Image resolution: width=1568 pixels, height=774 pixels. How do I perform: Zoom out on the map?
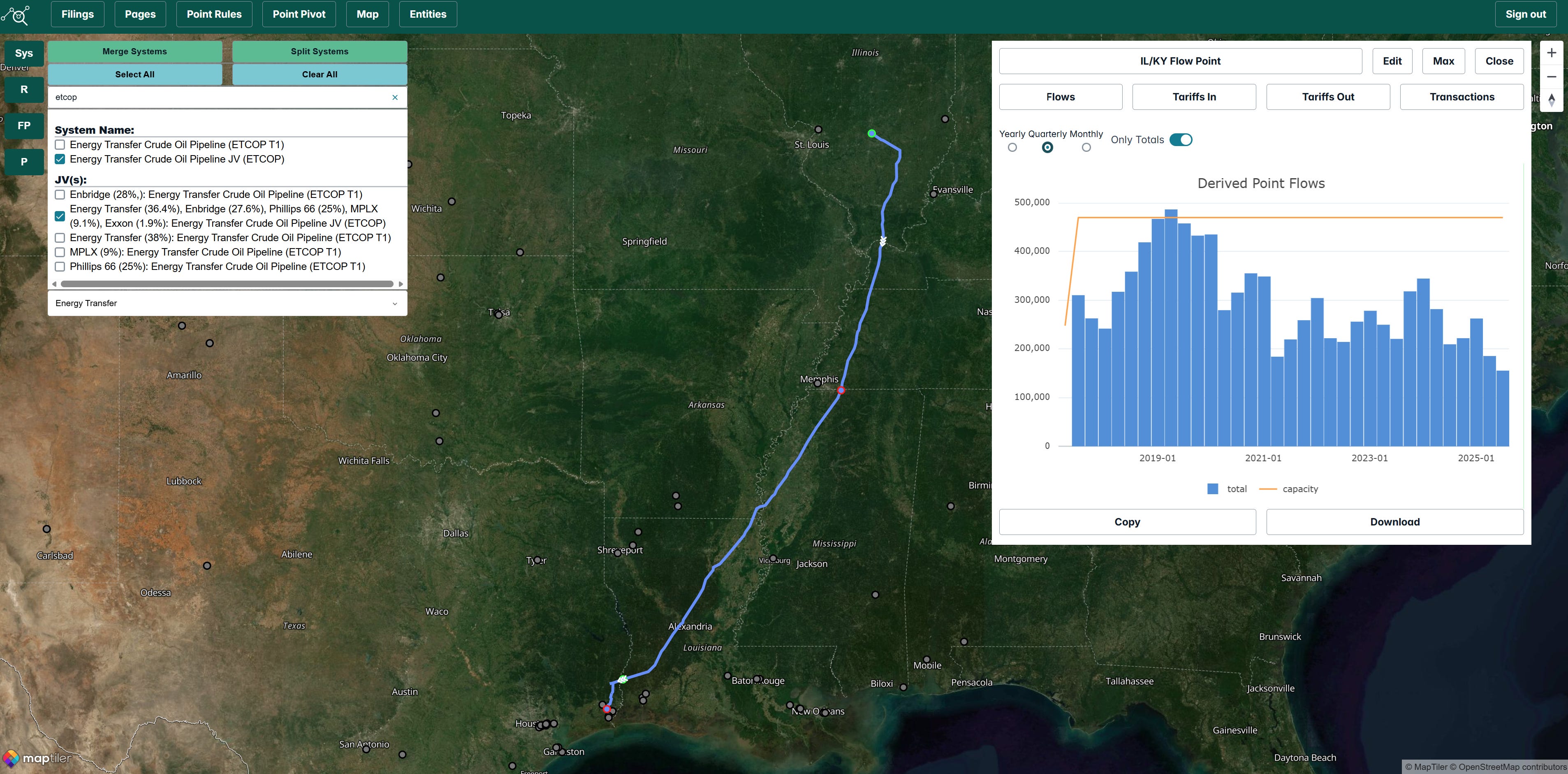click(x=1551, y=77)
